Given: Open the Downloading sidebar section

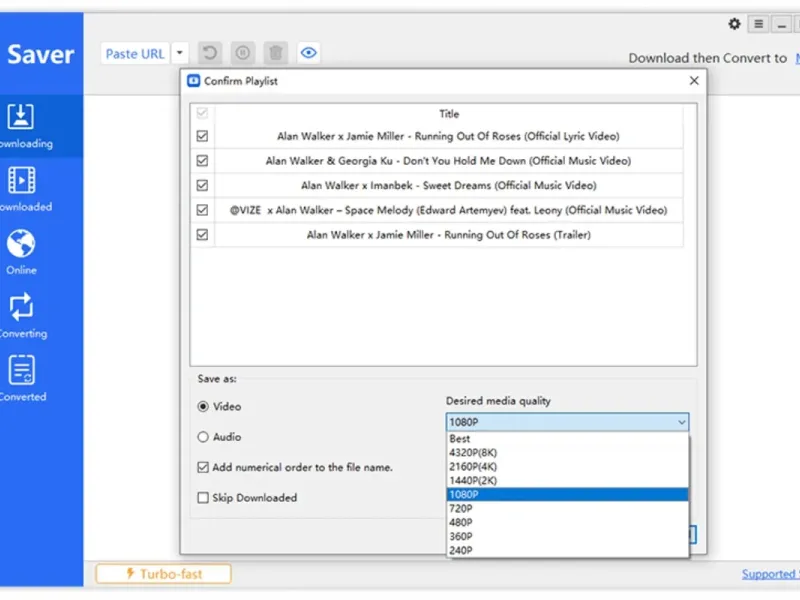Looking at the screenshot, I should tap(21, 125).
